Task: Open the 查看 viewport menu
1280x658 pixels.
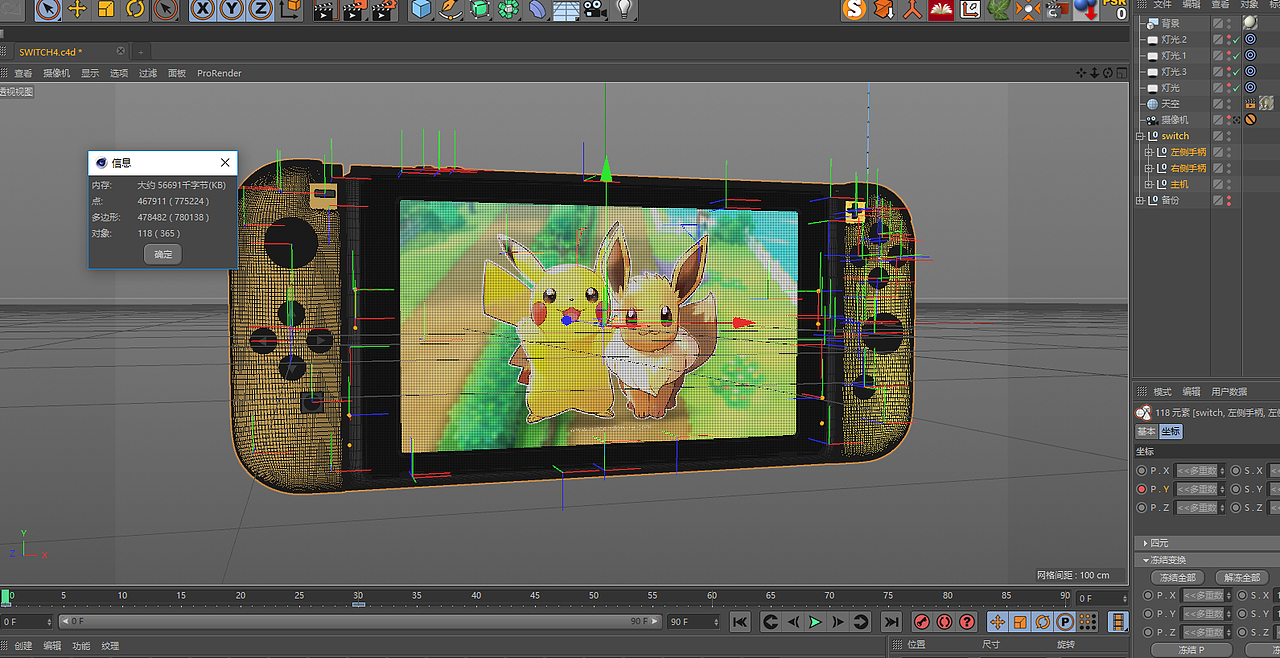Action: 23,73
